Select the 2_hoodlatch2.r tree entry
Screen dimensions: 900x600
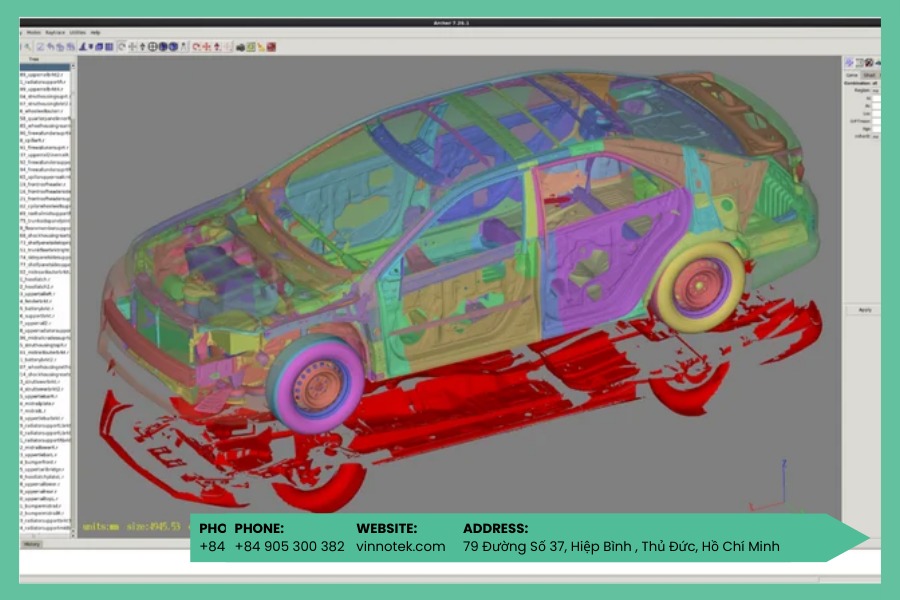click(x=37, y=287)
